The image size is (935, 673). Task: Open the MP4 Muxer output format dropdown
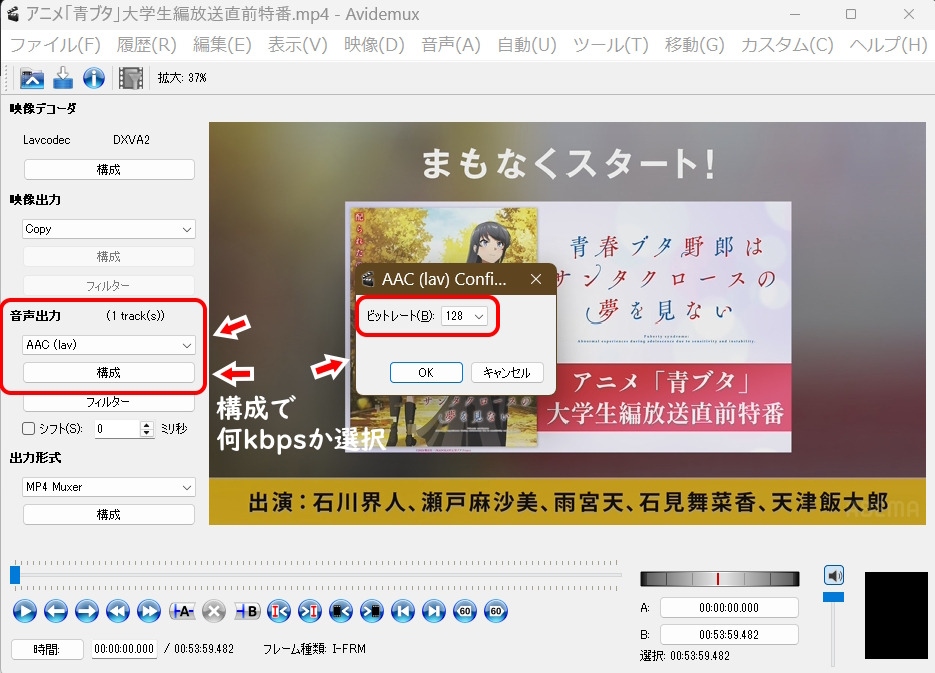point(109,487)
